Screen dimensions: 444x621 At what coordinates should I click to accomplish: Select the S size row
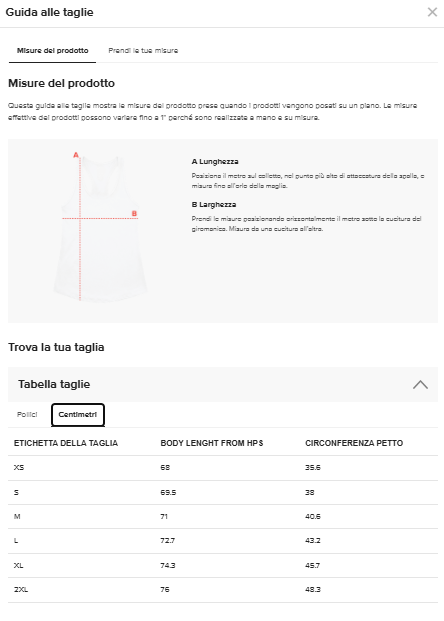point(223,492)
